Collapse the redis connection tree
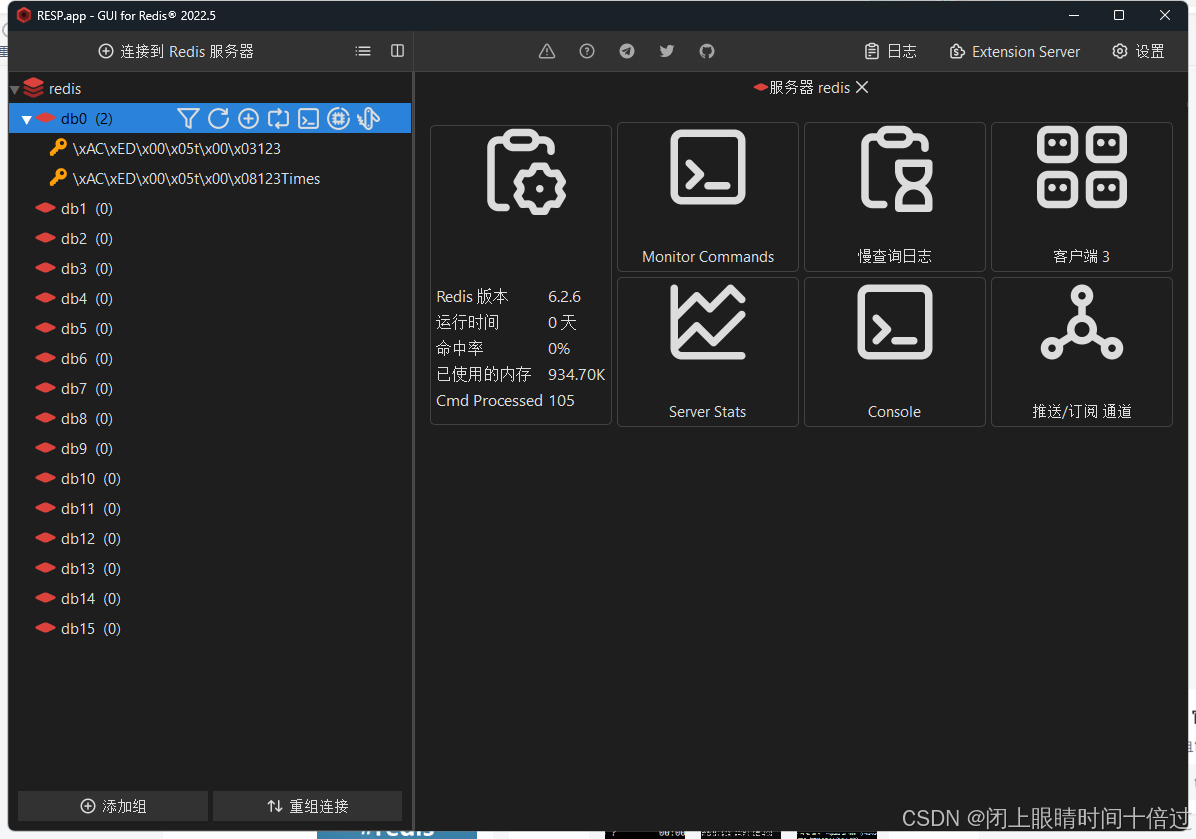The image size is (1196, 839). pos(14,89)
